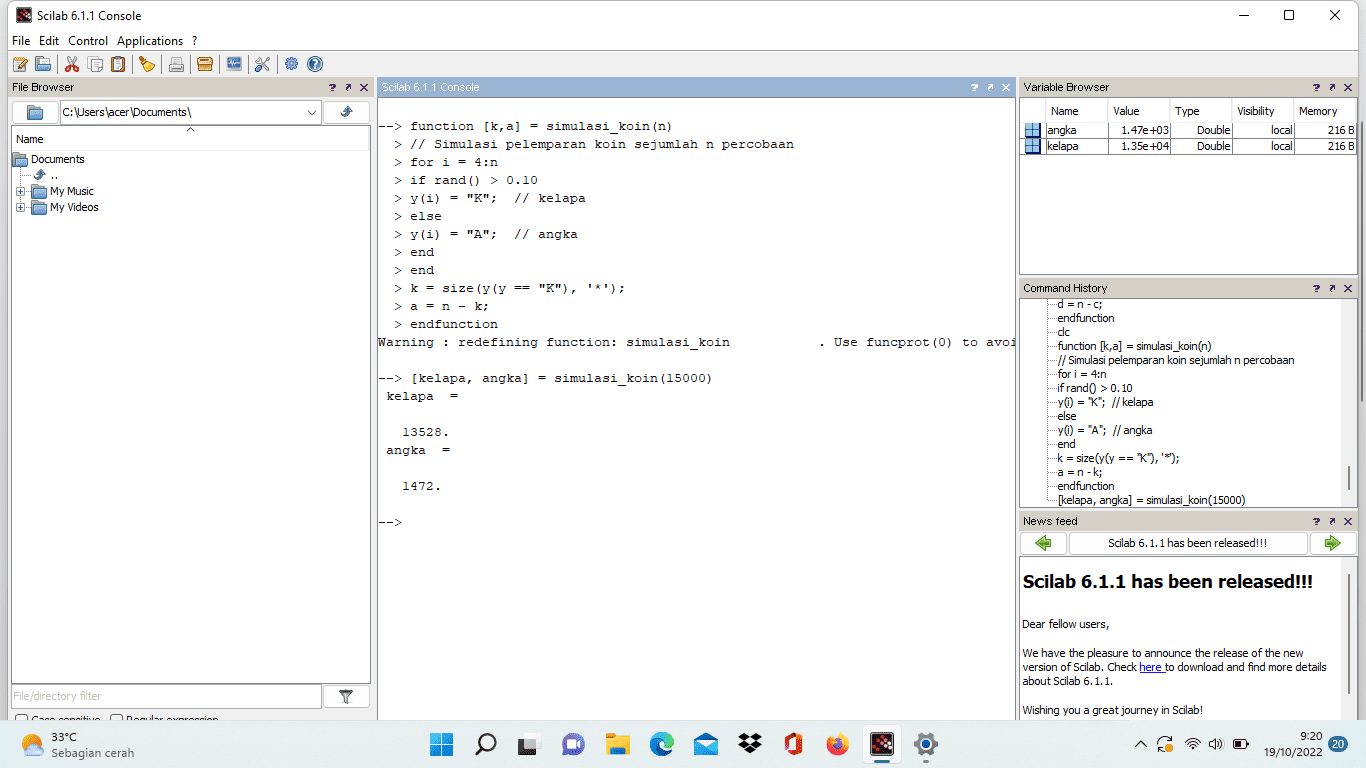This screenshot has width=1366, height=768.
Task: Click folder chooser button in File Browser
Action: point(35,112)
